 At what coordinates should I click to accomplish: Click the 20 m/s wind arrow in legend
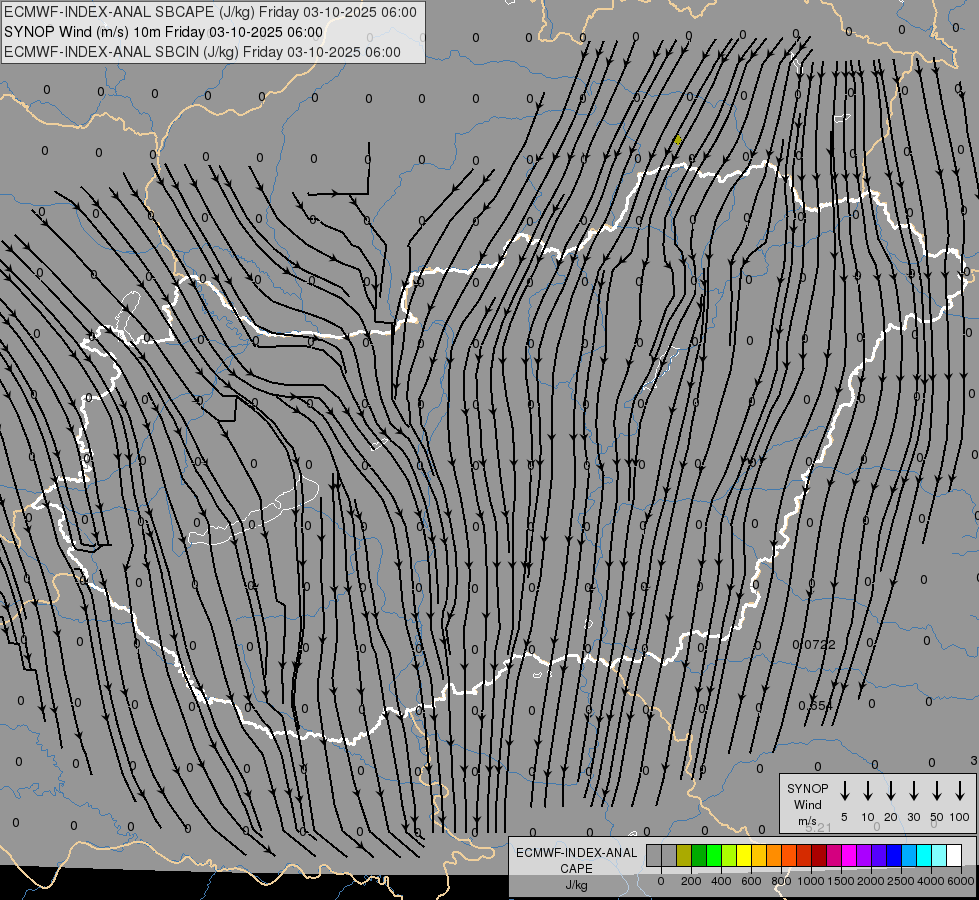click(891, 791)
